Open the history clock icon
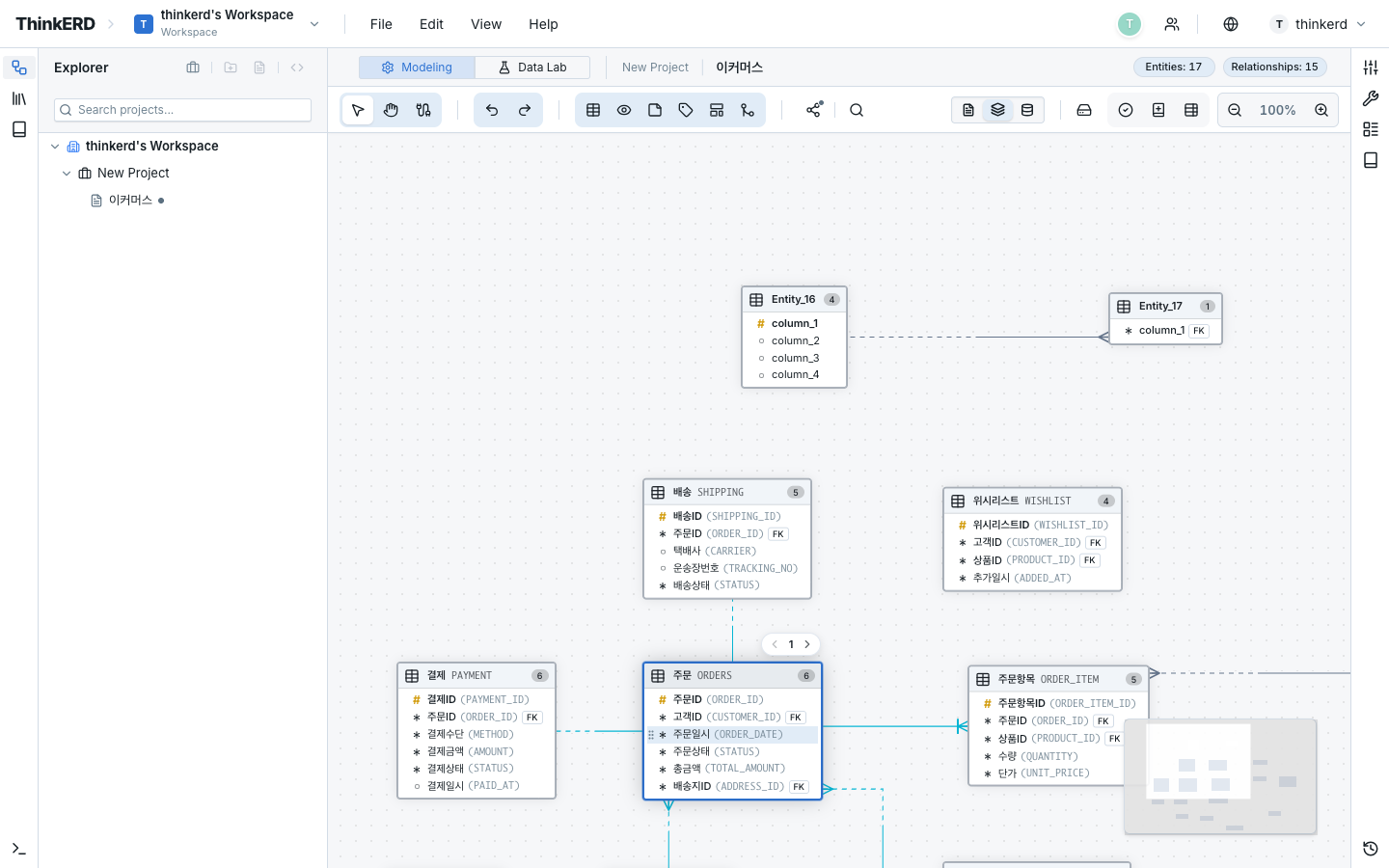Screen dimensions: 1389x868 (x=1371, y=849)
